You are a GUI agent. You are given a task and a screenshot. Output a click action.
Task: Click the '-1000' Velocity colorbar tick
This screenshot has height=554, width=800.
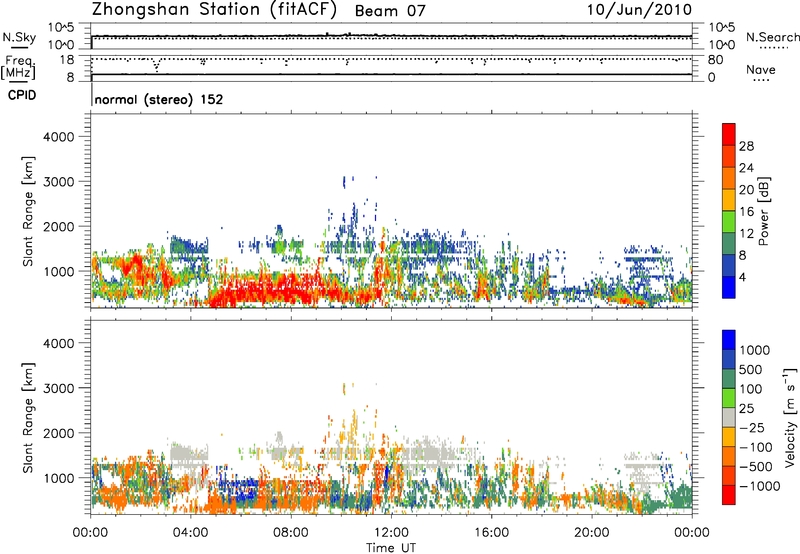(760, 486)
